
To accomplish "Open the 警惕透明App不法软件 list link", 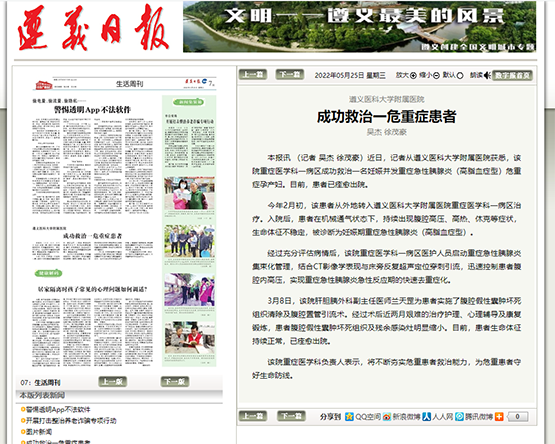I will pyautogui.click(x=58, y=410).
